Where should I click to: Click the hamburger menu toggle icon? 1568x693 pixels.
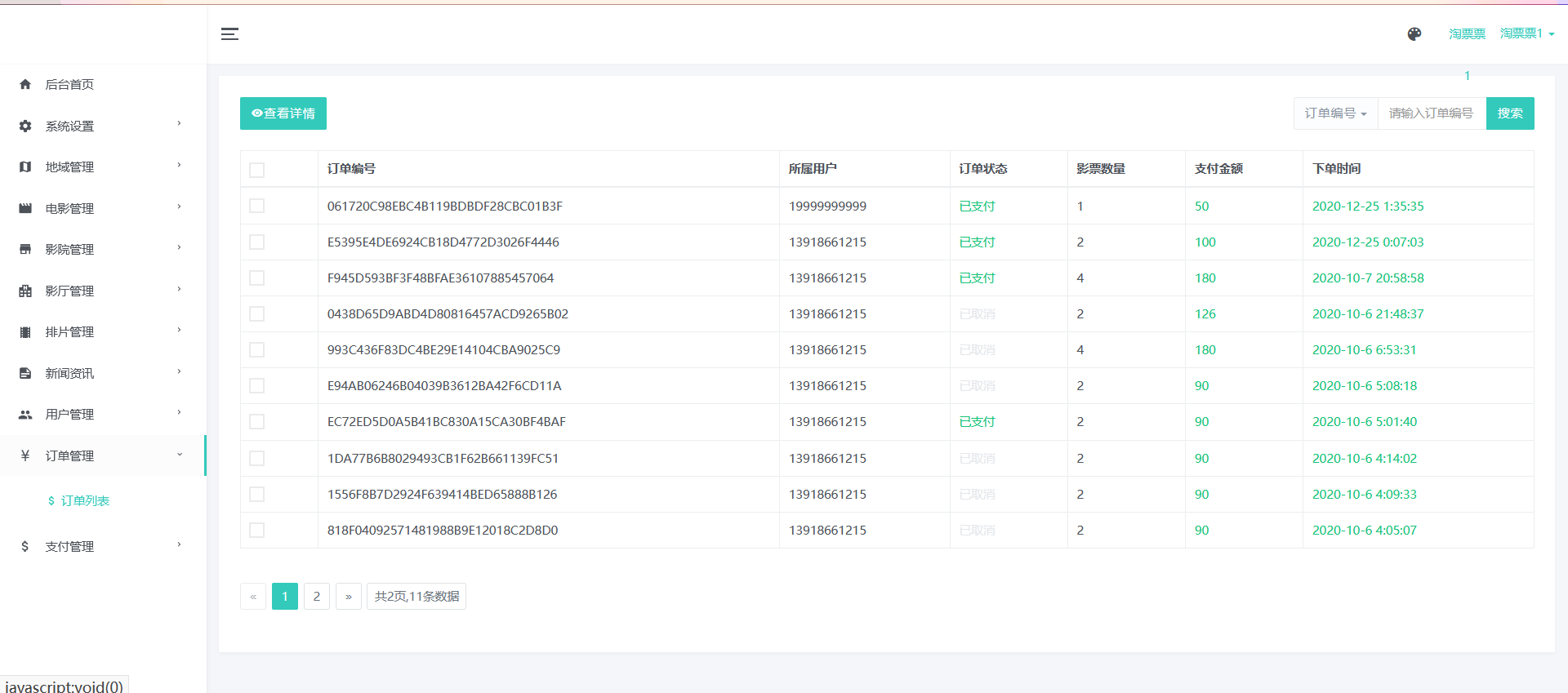(x=229, y=33)
